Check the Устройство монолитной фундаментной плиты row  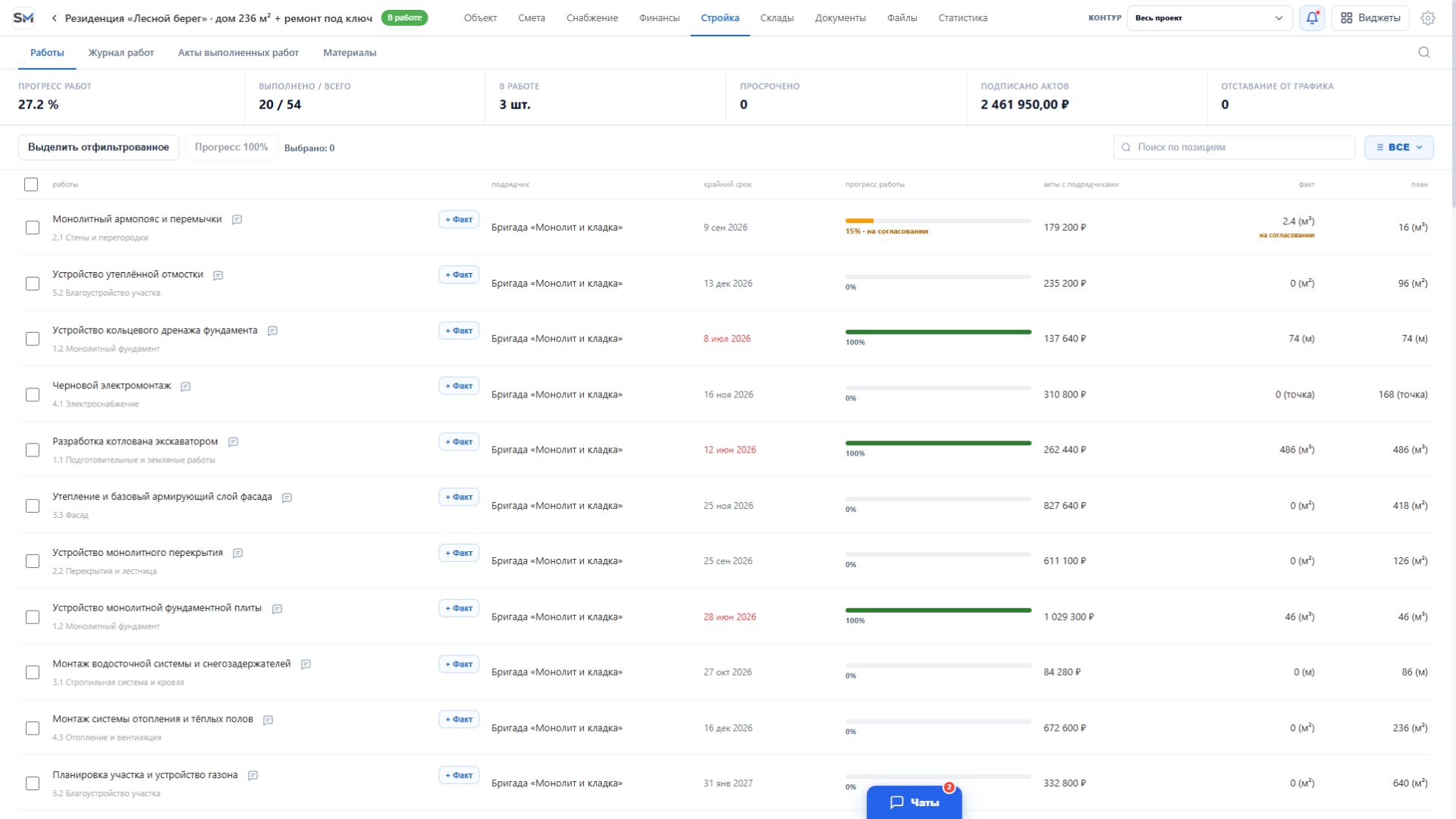point(33,617)
